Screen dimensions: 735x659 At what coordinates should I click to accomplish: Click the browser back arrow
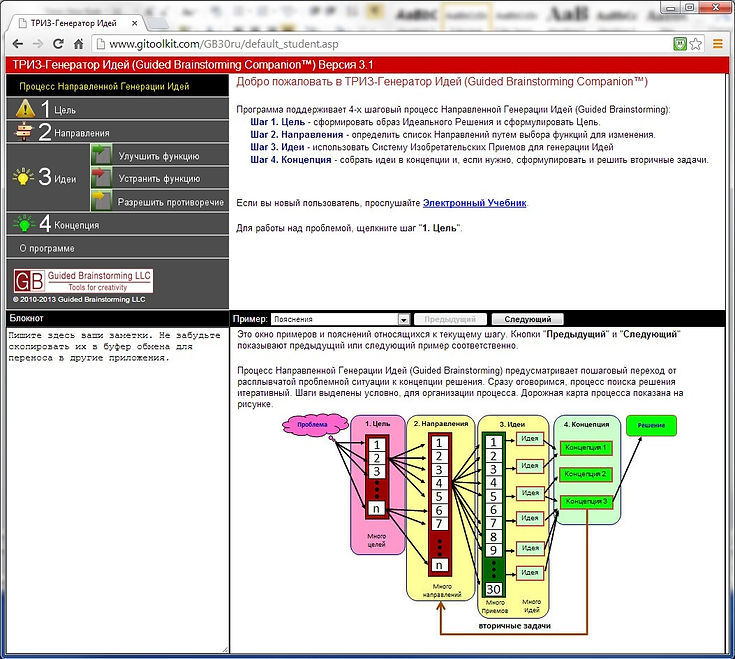[x=17, y=44]
